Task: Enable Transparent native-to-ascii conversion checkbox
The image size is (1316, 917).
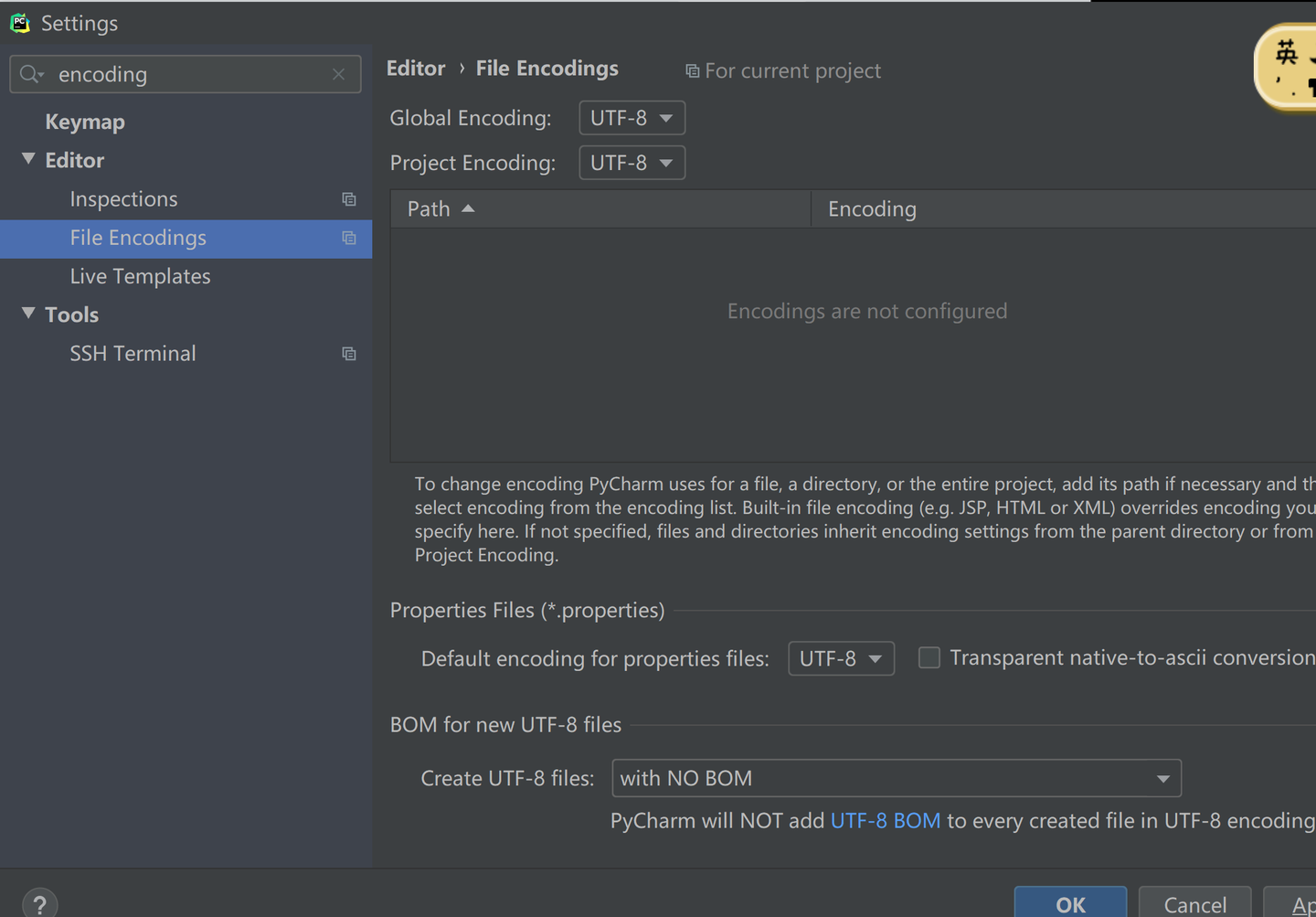Action: click(929, 658)
